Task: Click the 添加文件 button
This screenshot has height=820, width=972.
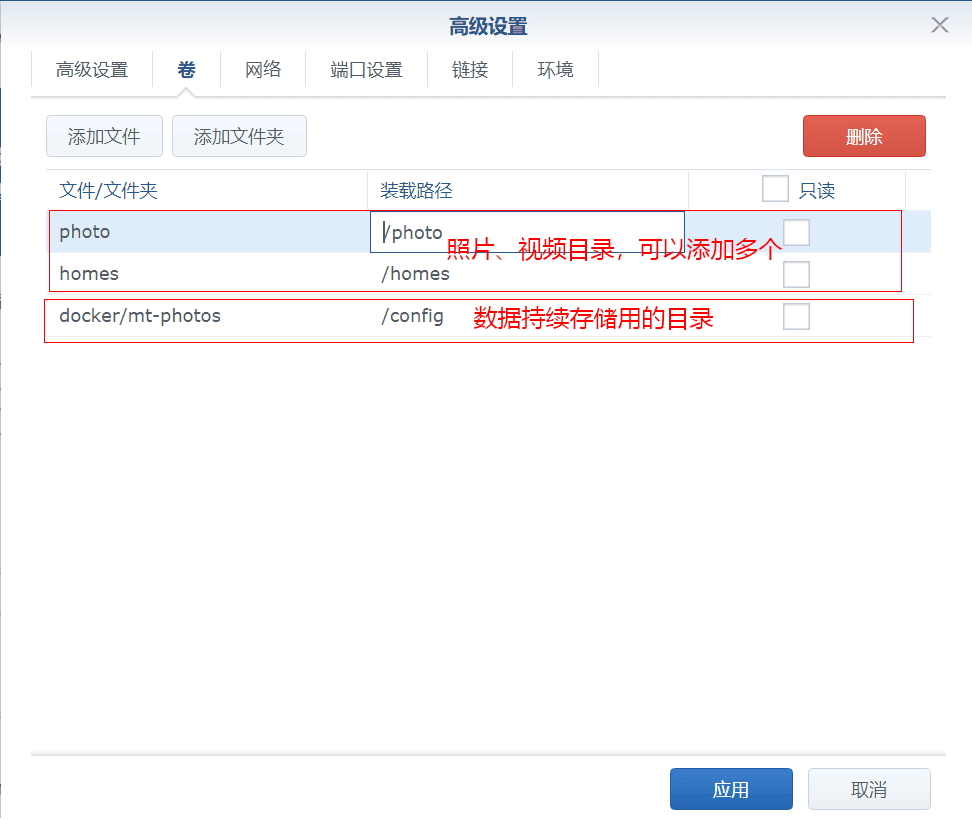Action: pos(104,137)
